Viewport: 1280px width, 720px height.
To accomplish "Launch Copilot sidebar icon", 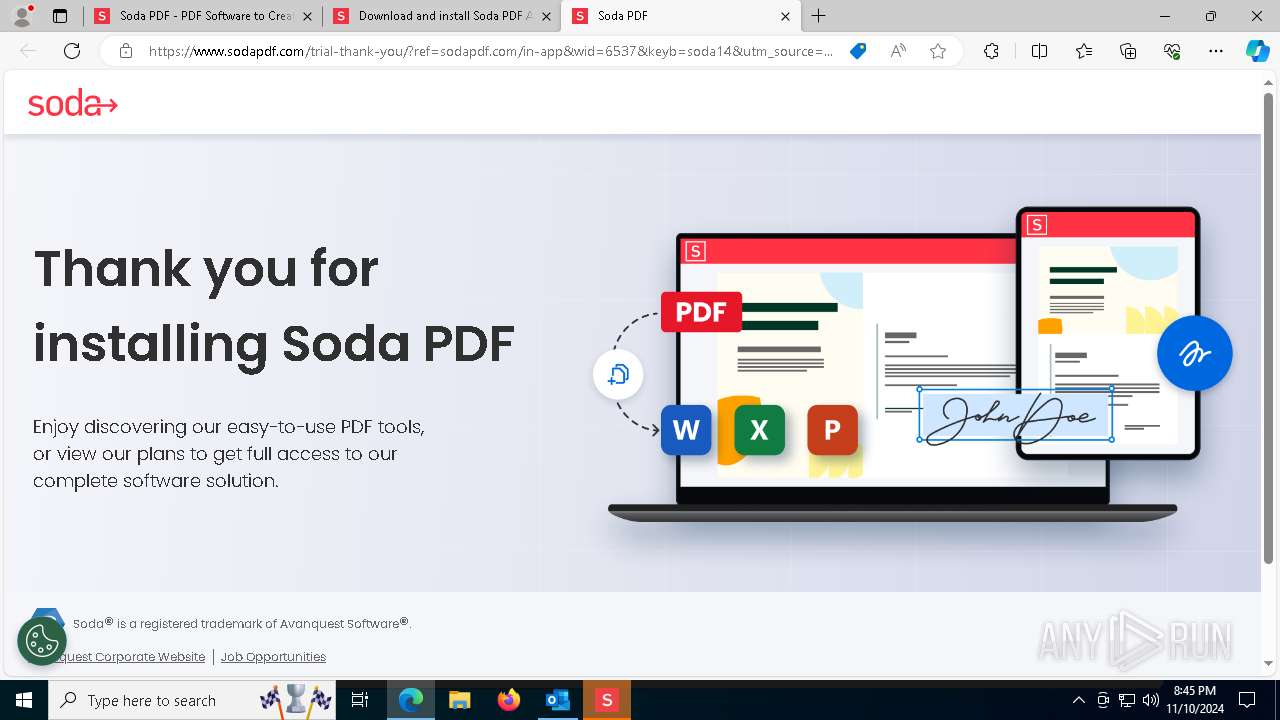I will 1257,51.
